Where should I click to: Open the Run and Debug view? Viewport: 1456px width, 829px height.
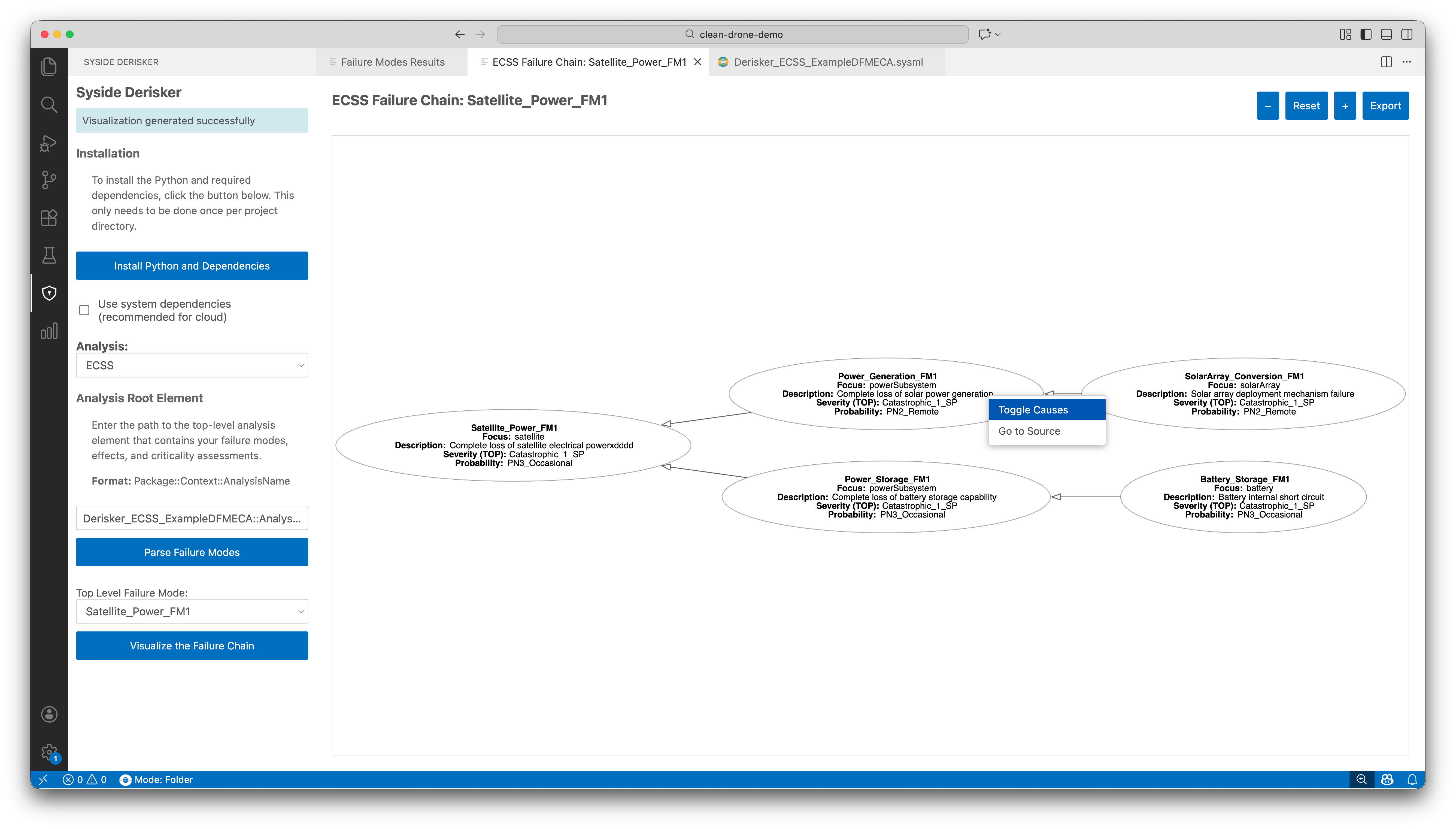coord(49,142)
